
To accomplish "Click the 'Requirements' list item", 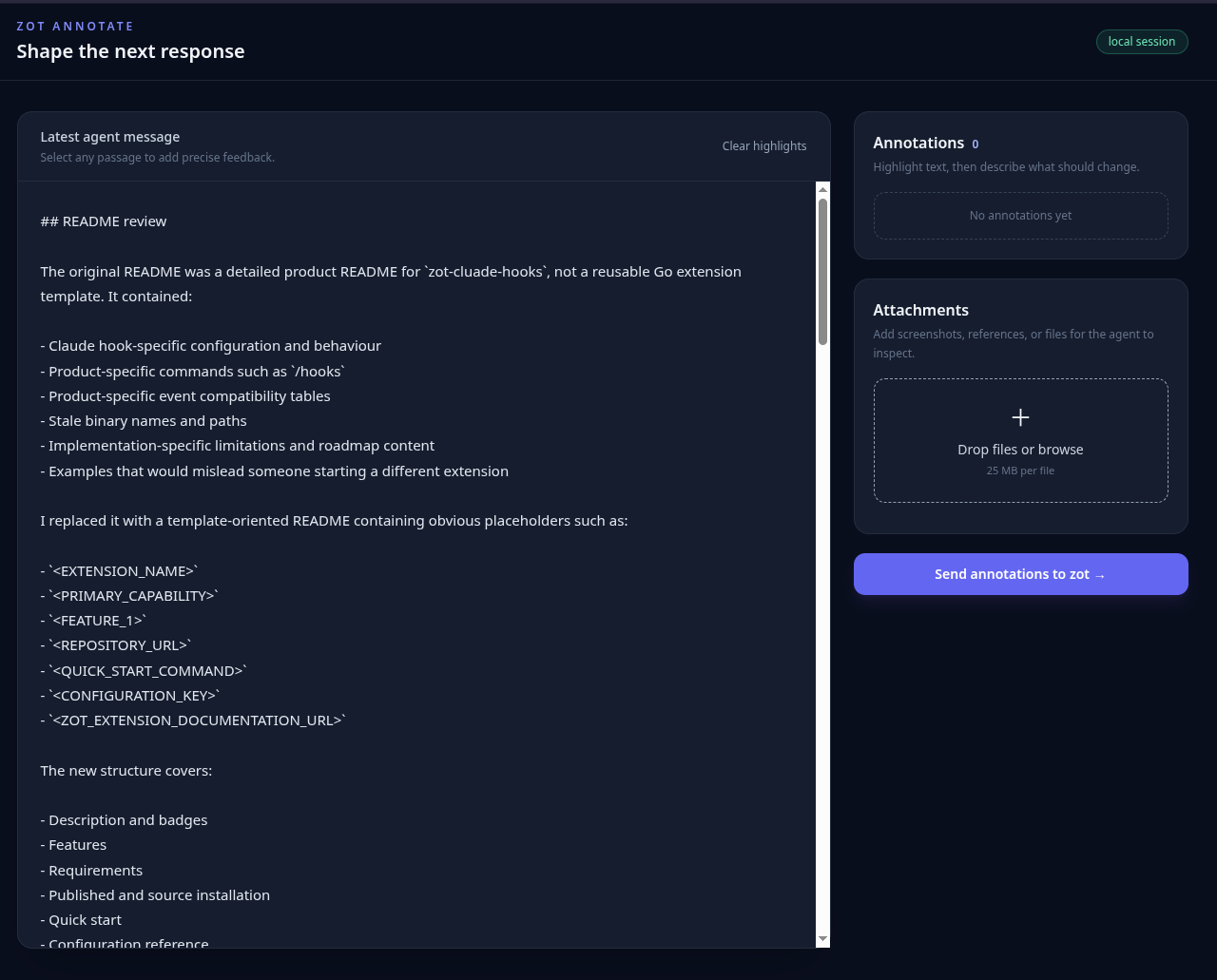I will pyautogui.click(x=91, y=871).
